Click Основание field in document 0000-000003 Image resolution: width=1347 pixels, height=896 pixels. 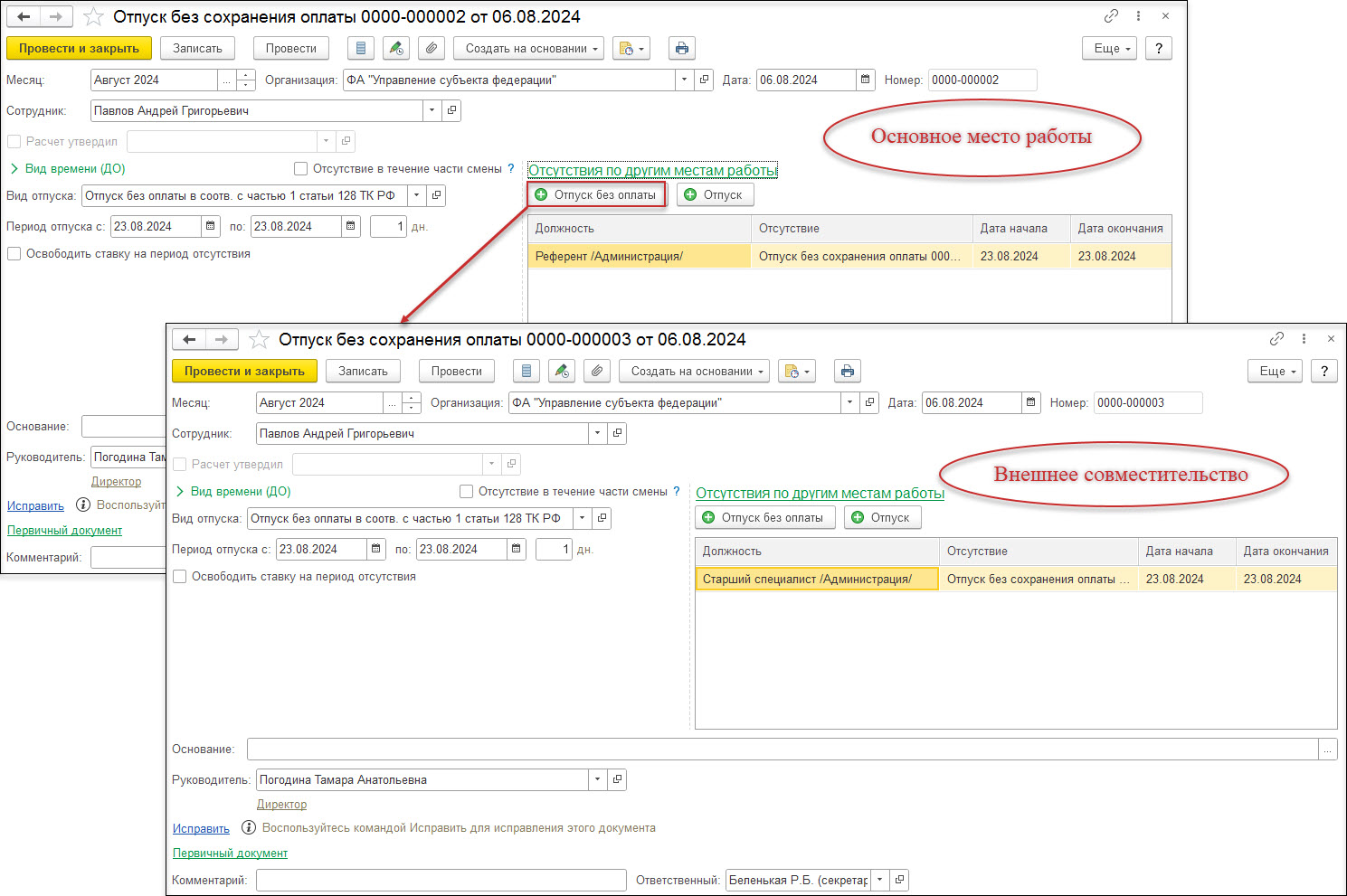[783, 750]
